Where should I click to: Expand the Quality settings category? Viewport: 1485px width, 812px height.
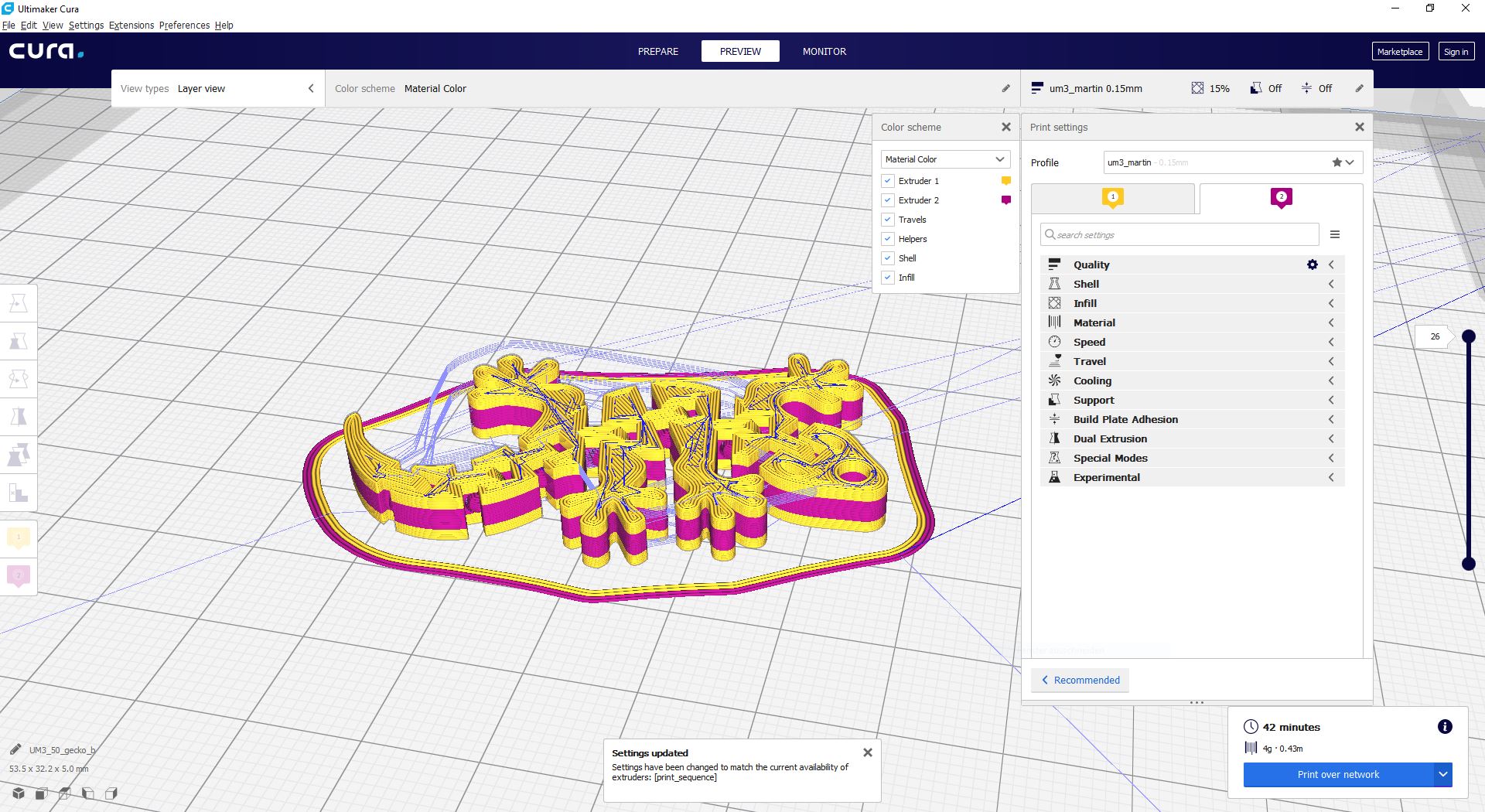pos(1192,264)
